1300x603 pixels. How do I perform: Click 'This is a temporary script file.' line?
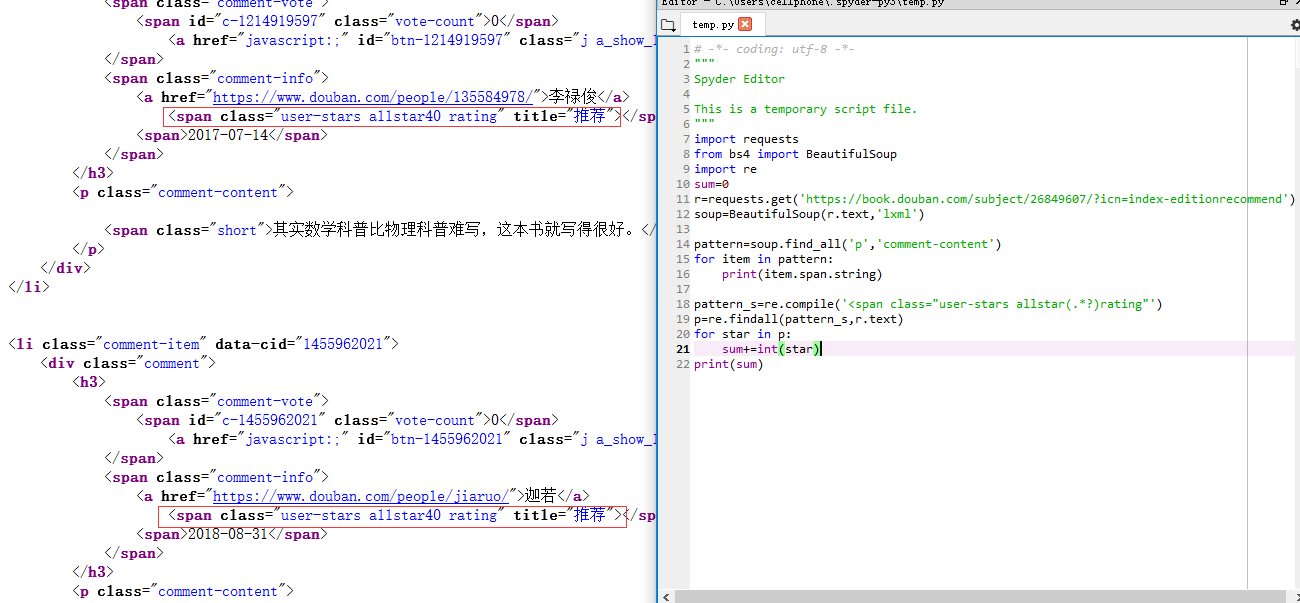(x=805, y=109)
